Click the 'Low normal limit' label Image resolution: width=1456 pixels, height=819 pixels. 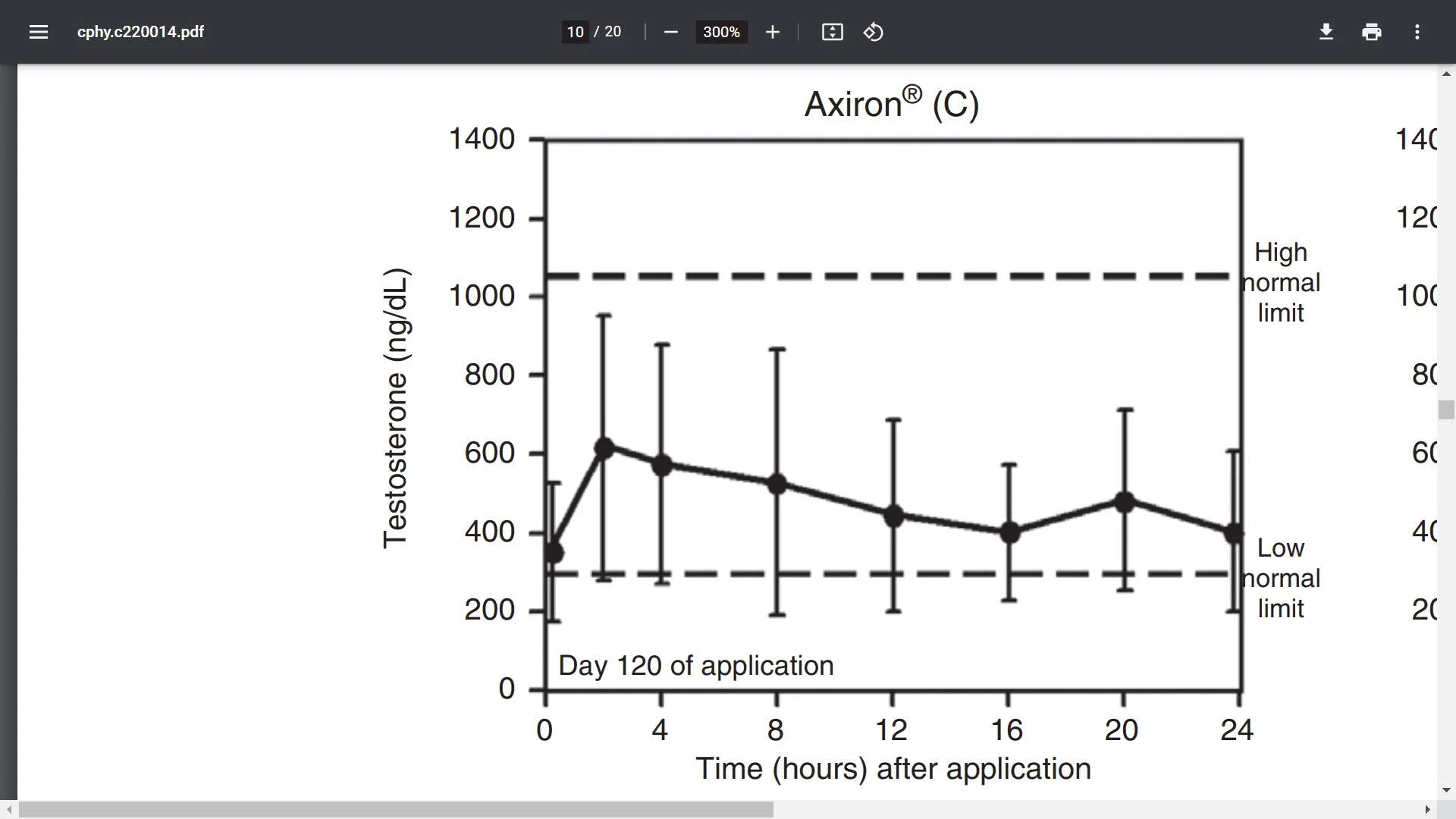[x=1281, y=578]
